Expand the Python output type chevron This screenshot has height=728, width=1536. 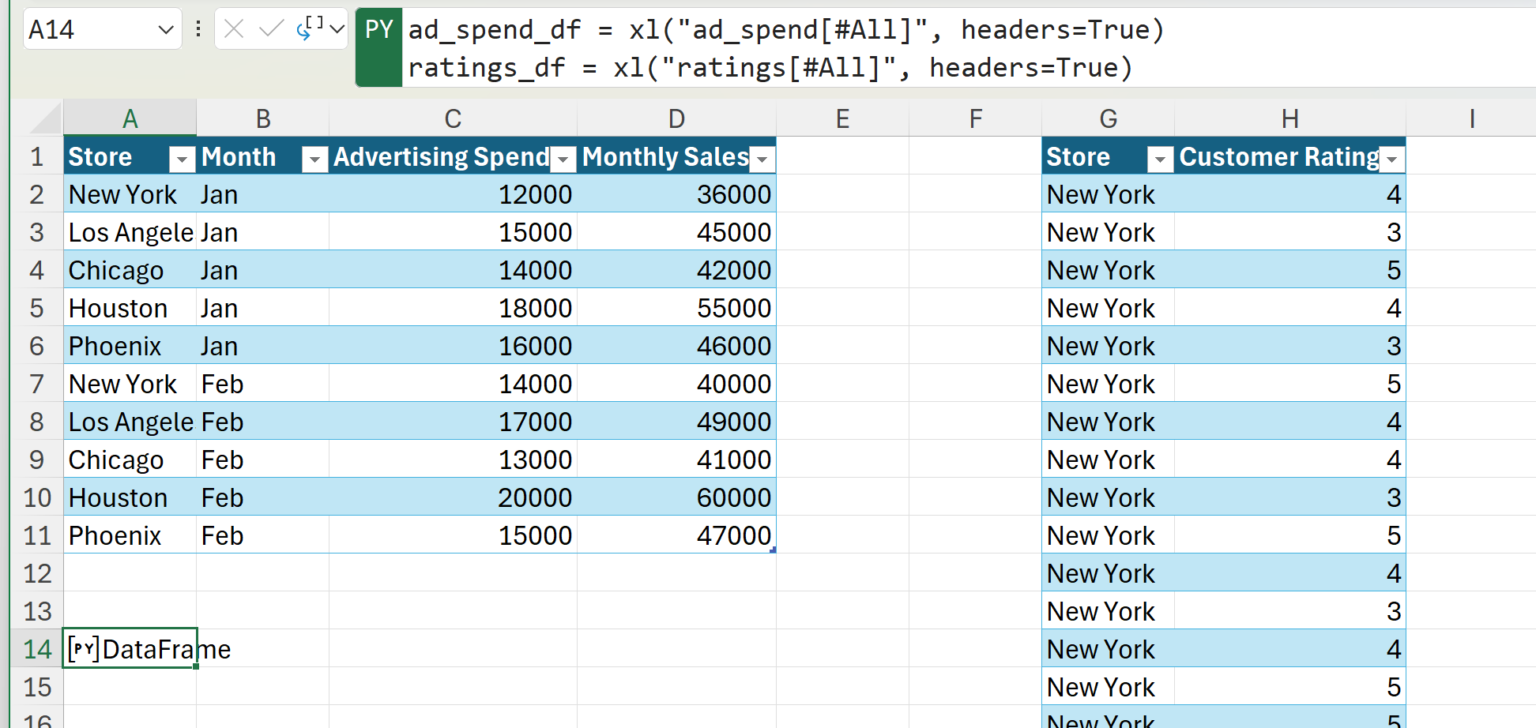(x=337, y=30)
